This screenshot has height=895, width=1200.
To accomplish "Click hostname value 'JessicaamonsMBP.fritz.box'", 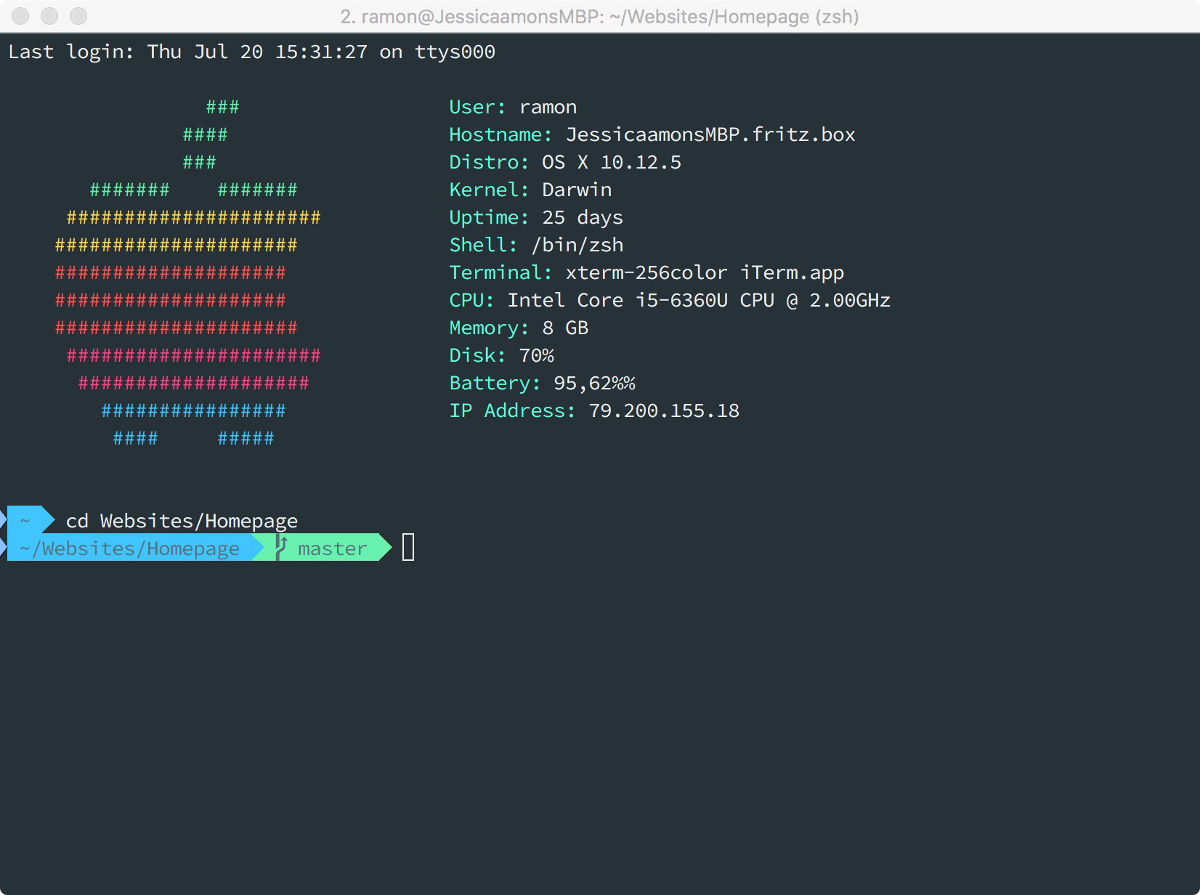I will click(x=711, y=135).
